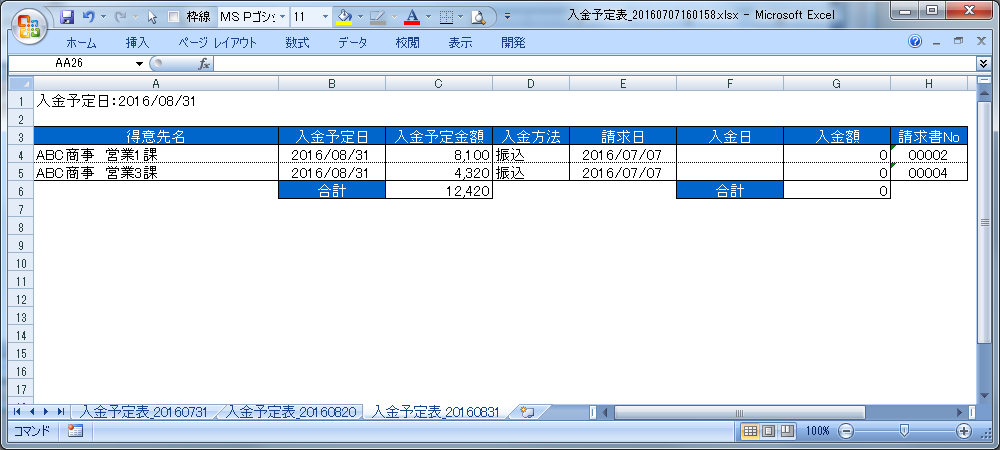The width and height of the screenshot is (1000, 450).
Task: Open Excel help question mark icon
Action: tap(914, 42)
